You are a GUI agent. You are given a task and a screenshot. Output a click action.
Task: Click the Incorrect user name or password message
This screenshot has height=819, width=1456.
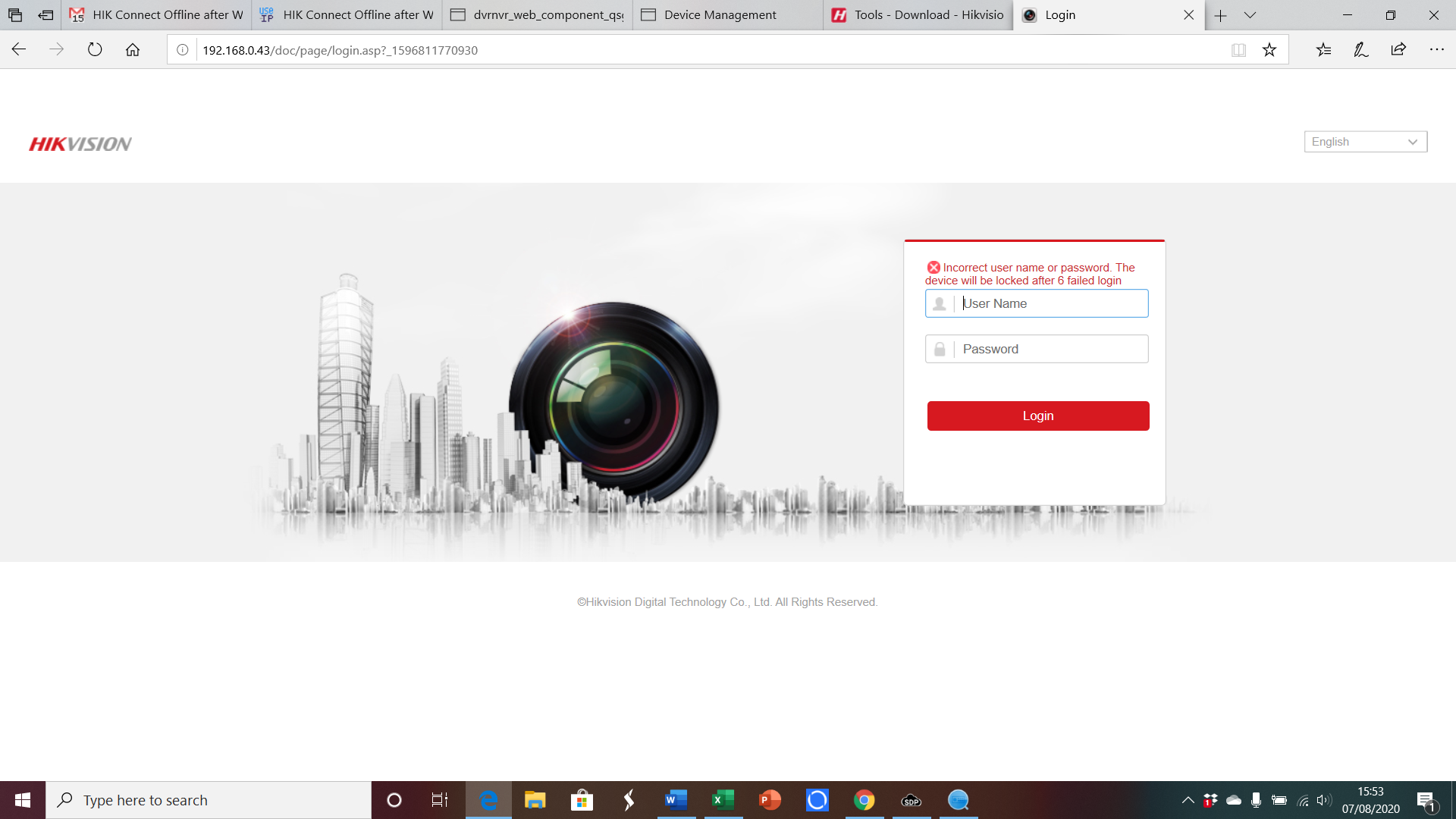point(1030,274)
